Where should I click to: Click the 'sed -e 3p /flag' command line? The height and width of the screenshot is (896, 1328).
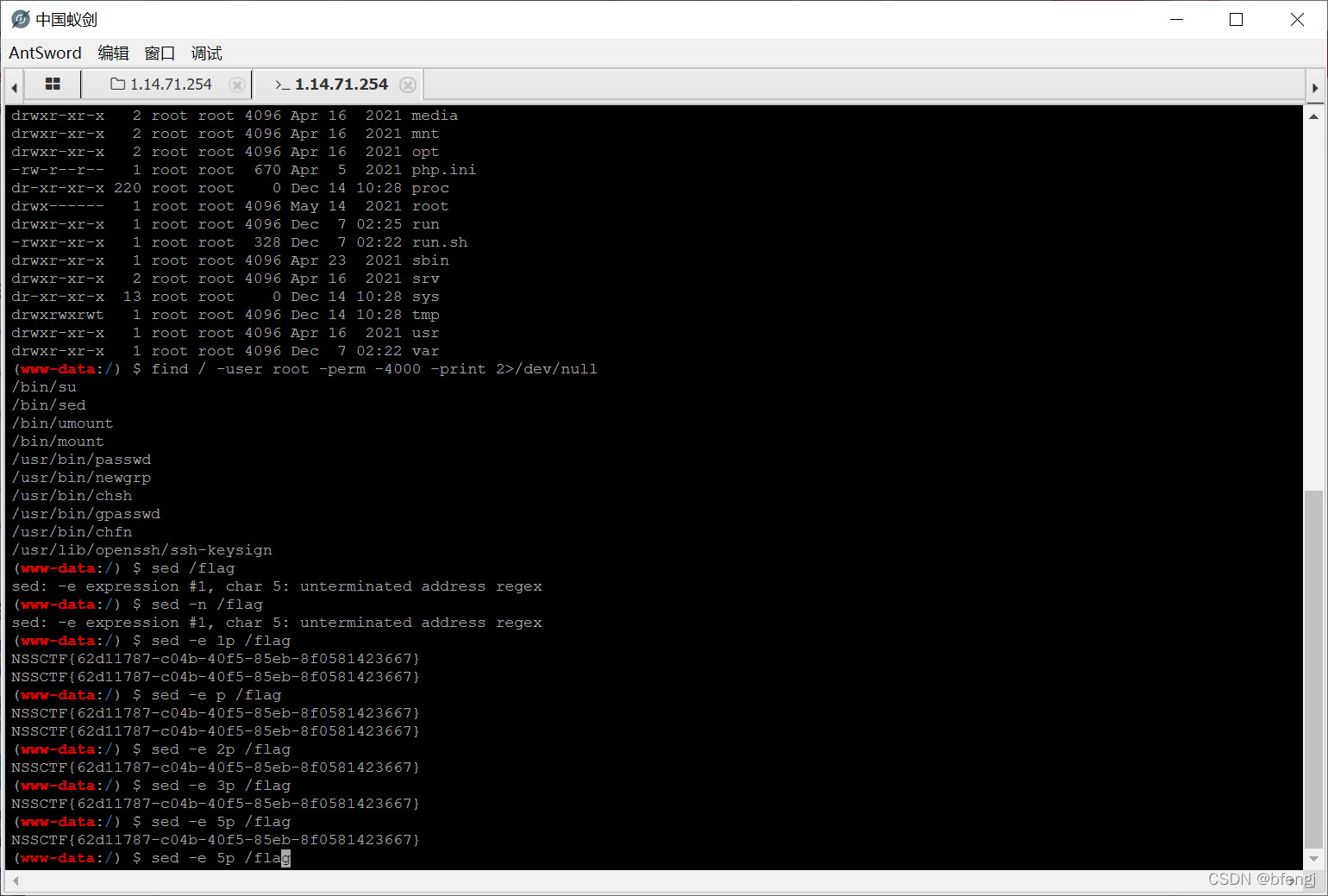tap(221, 786)
